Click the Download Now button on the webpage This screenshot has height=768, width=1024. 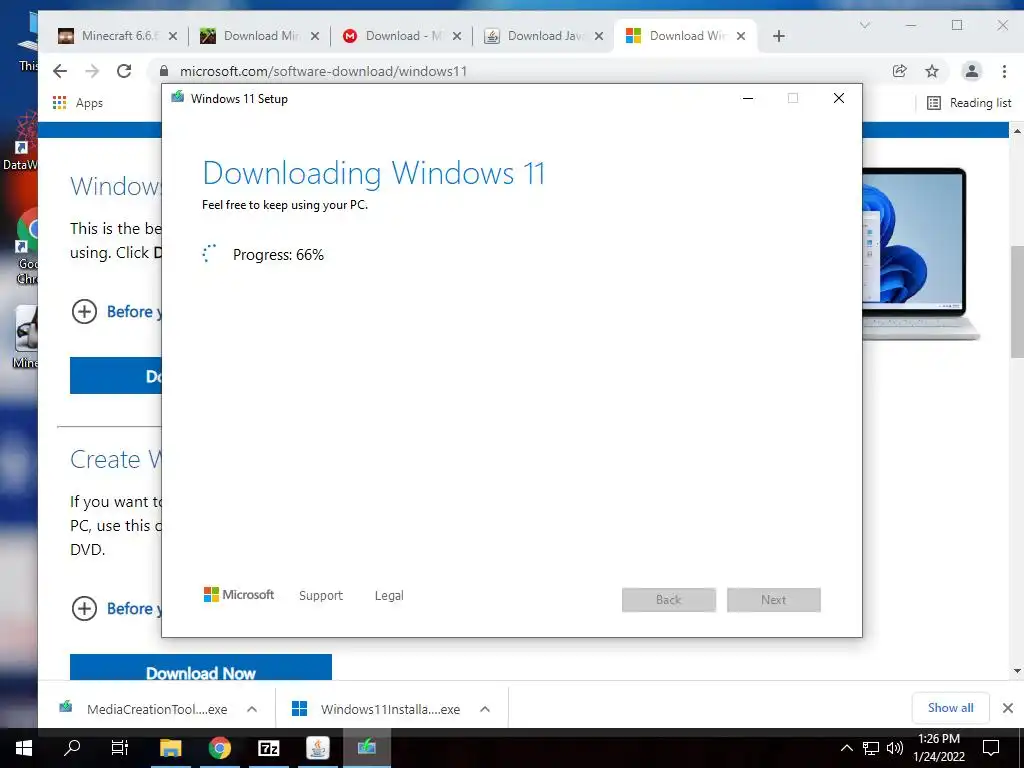coord(200,668)
